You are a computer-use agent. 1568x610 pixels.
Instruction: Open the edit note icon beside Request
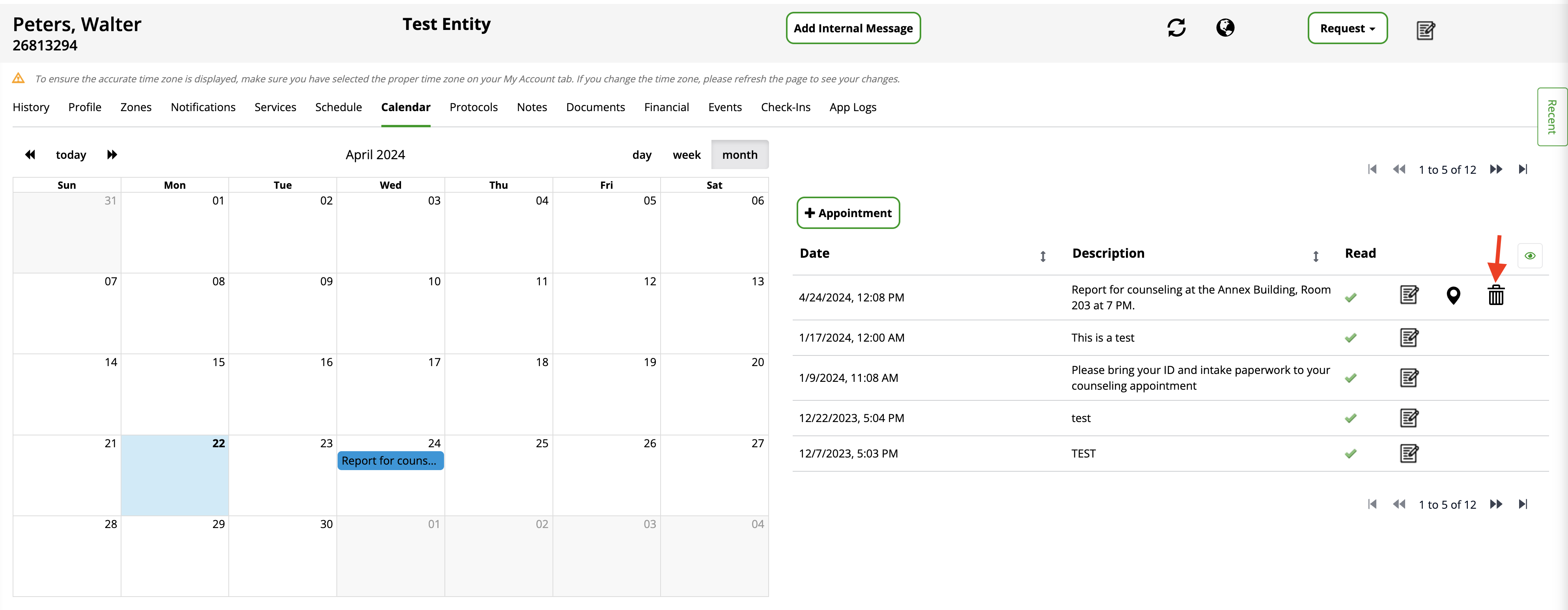tap(1425, 30)
